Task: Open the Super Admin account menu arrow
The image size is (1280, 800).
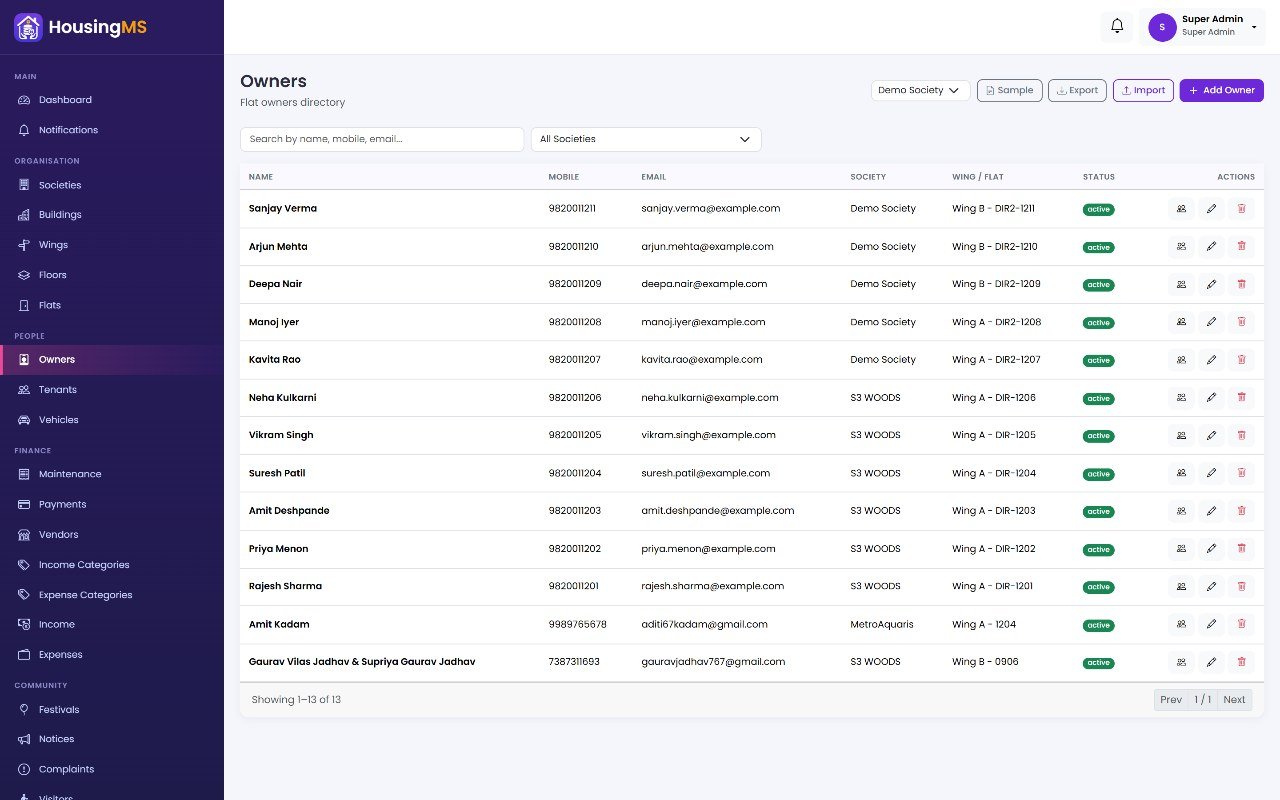Action: 1254,27
